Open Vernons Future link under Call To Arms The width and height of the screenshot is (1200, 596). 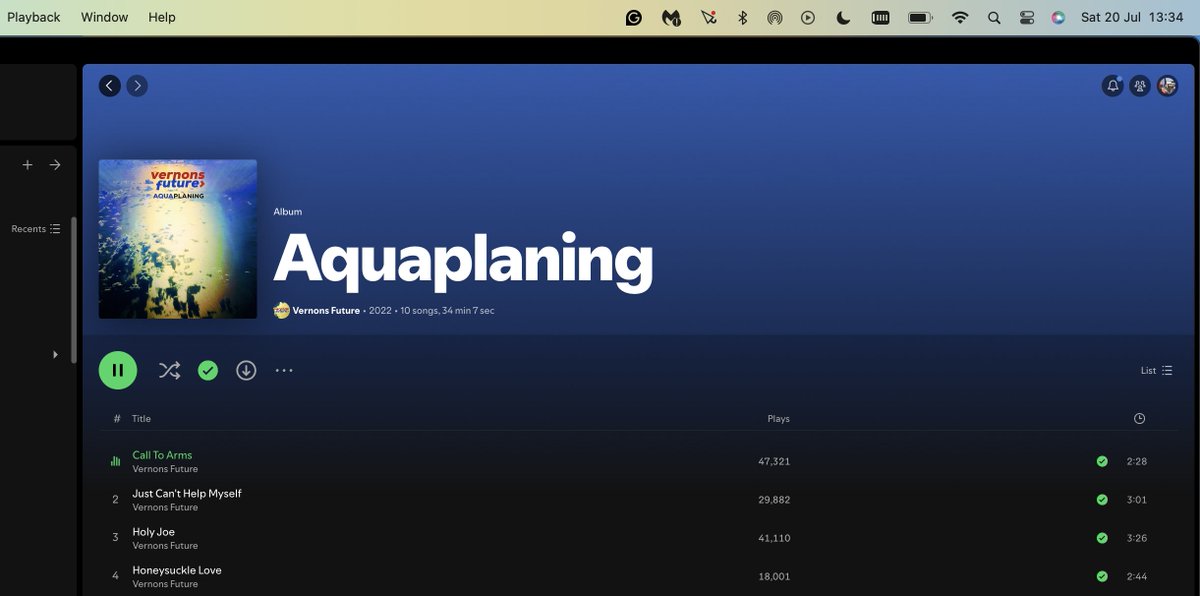click(165, 469)
